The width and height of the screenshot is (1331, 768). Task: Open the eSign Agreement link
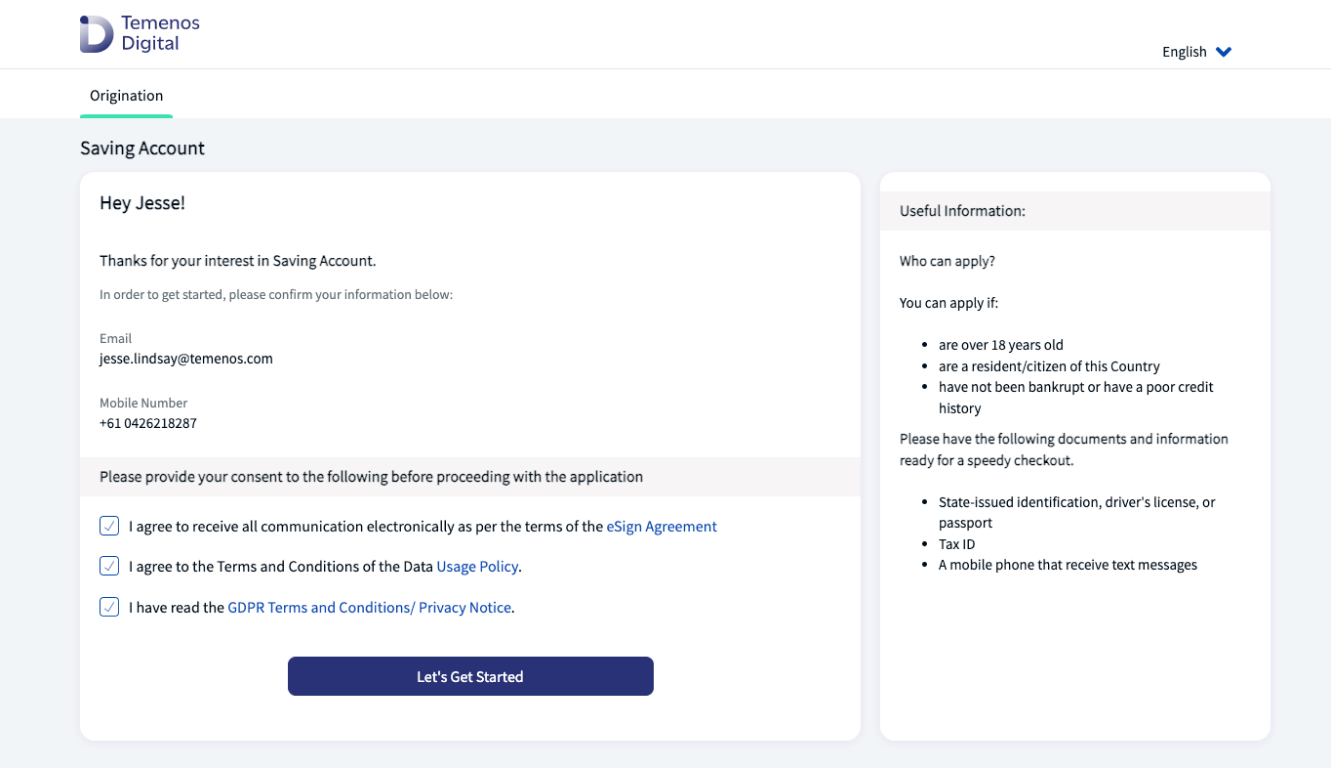[661, 526]
